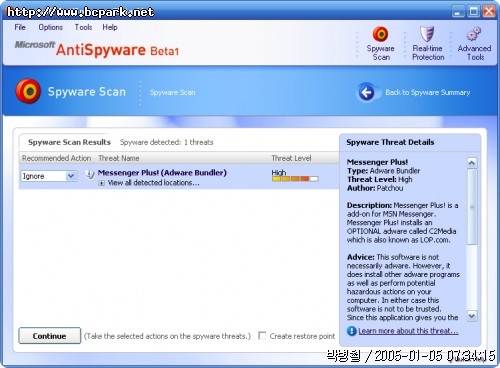
Task: Click the Spyware Threat Details heading
Action: (x=390, y=142)
